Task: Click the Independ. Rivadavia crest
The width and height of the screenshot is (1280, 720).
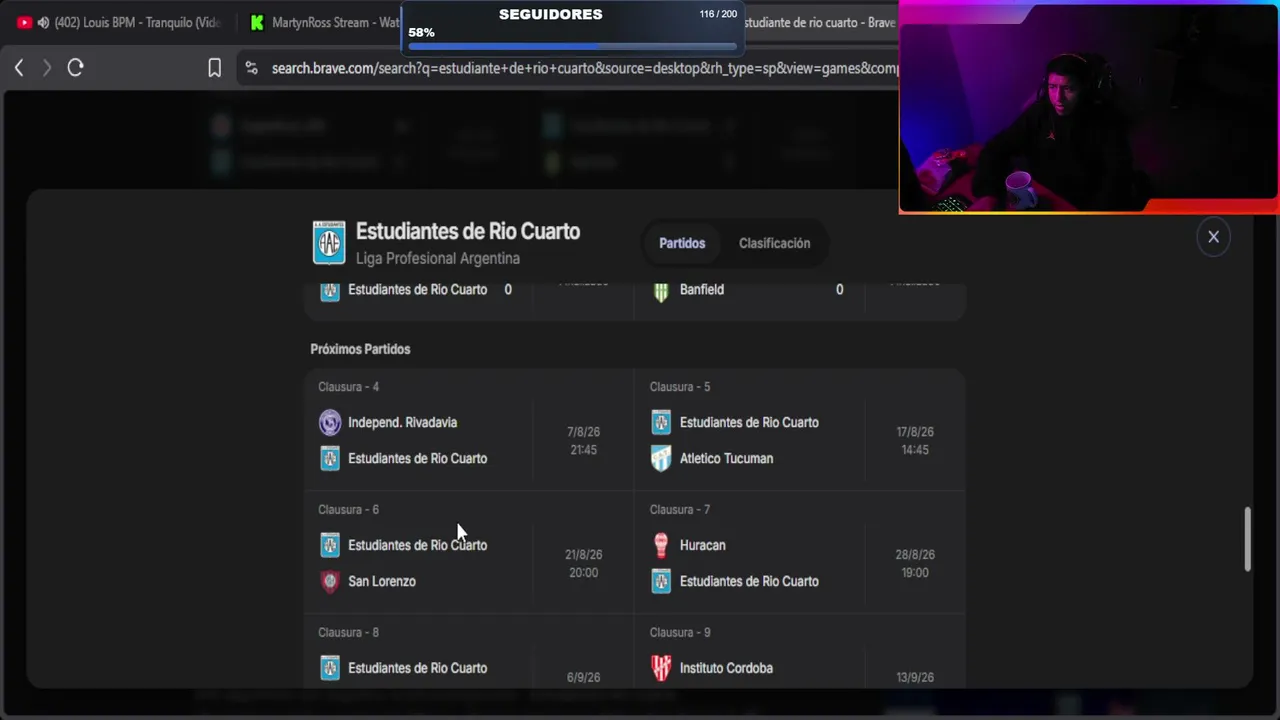Action: click(x=330, y=422)
